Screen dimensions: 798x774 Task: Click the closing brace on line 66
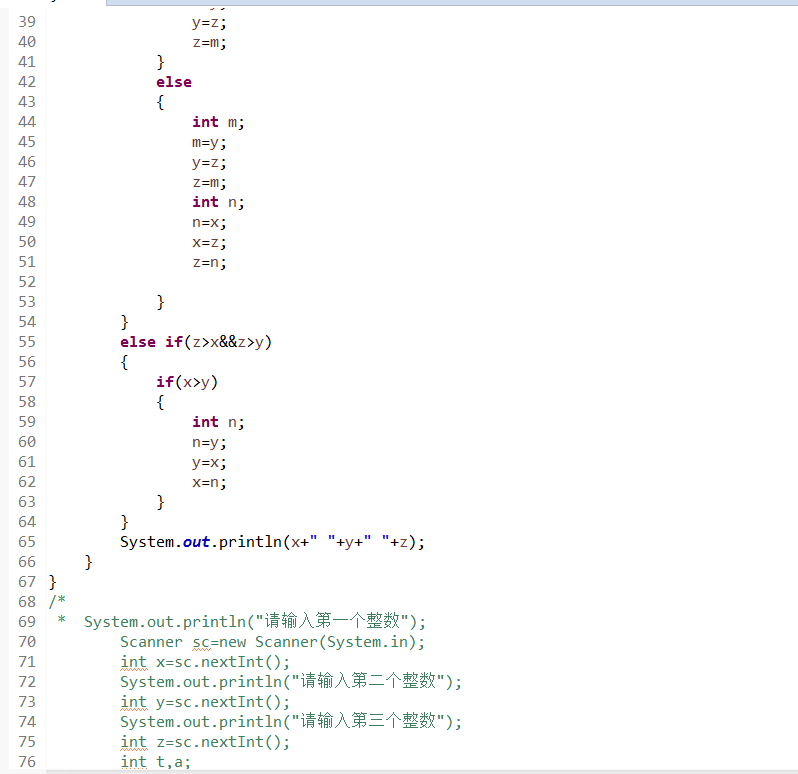89,562
